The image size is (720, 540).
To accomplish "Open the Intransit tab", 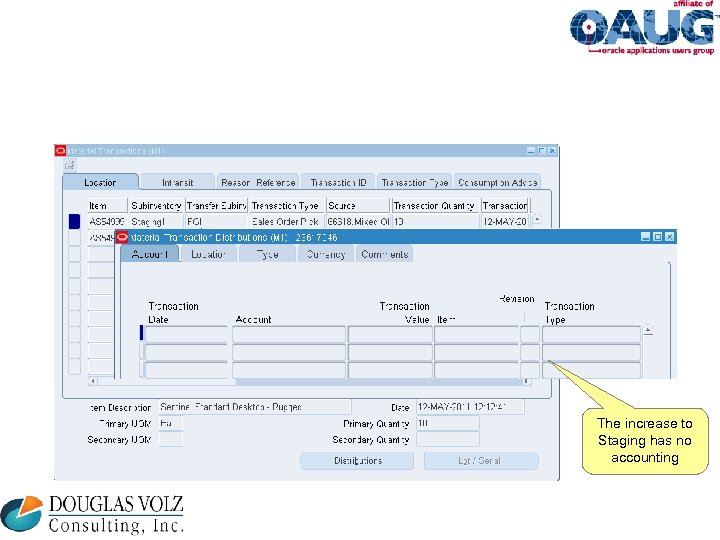I will (x=177, y=182).
